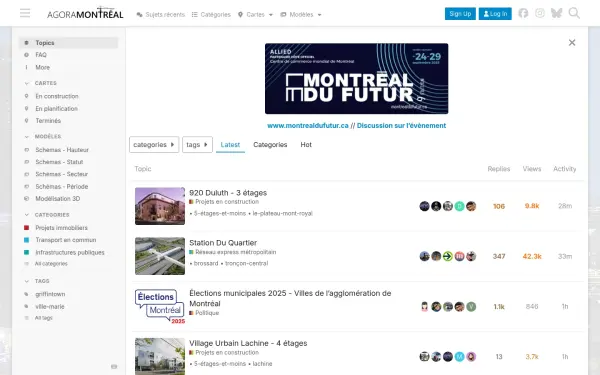Image resolution: width=600 pixels, height=375 pixels.
Task: Open last avatar in Village Urbain Lachine row
Action: (471, 357)
